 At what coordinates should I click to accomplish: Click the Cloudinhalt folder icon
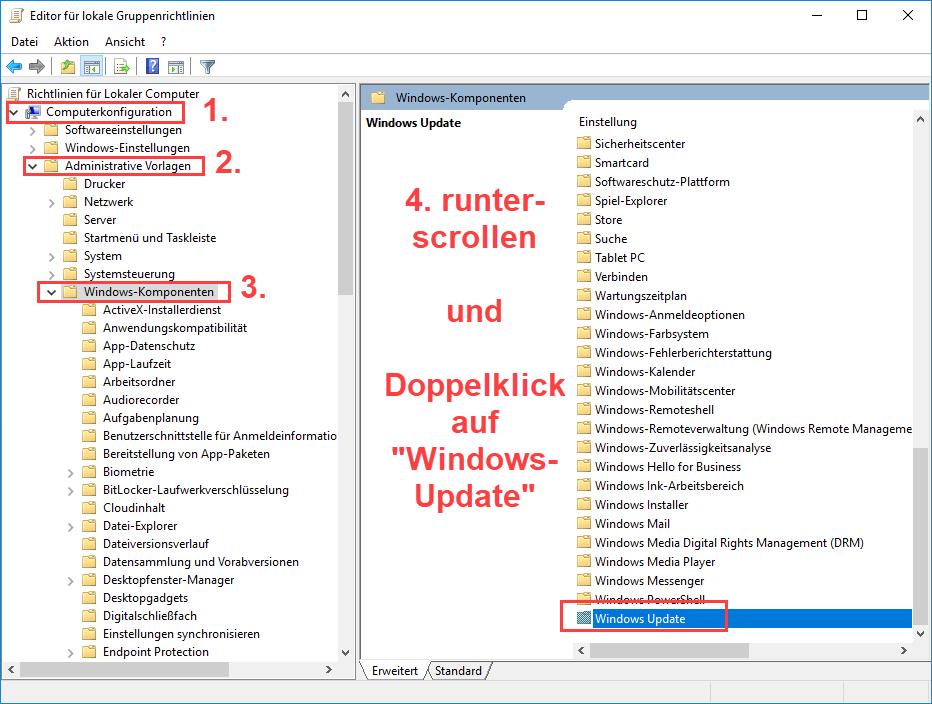(89, 508)
